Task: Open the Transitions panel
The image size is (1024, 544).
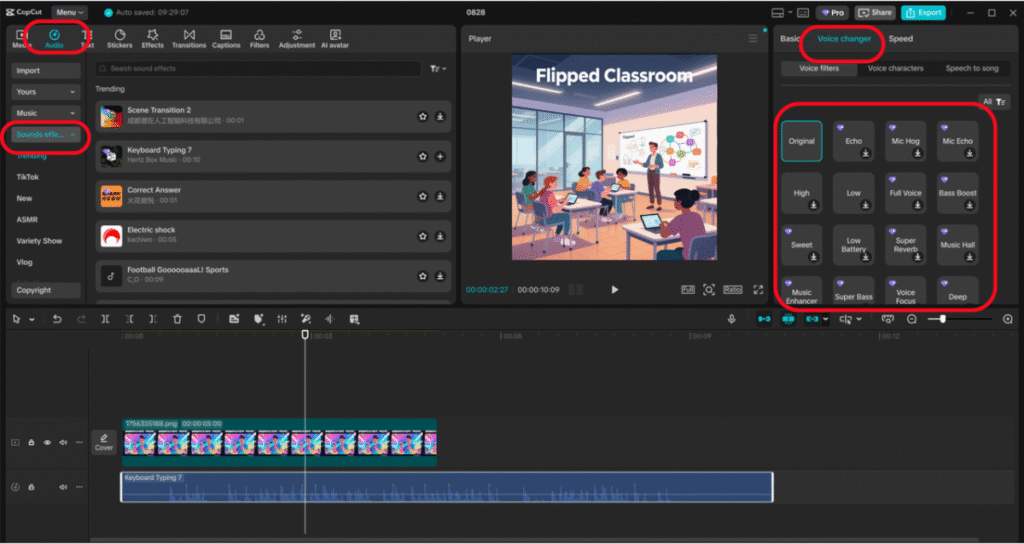Action: [x=188, y=39]
